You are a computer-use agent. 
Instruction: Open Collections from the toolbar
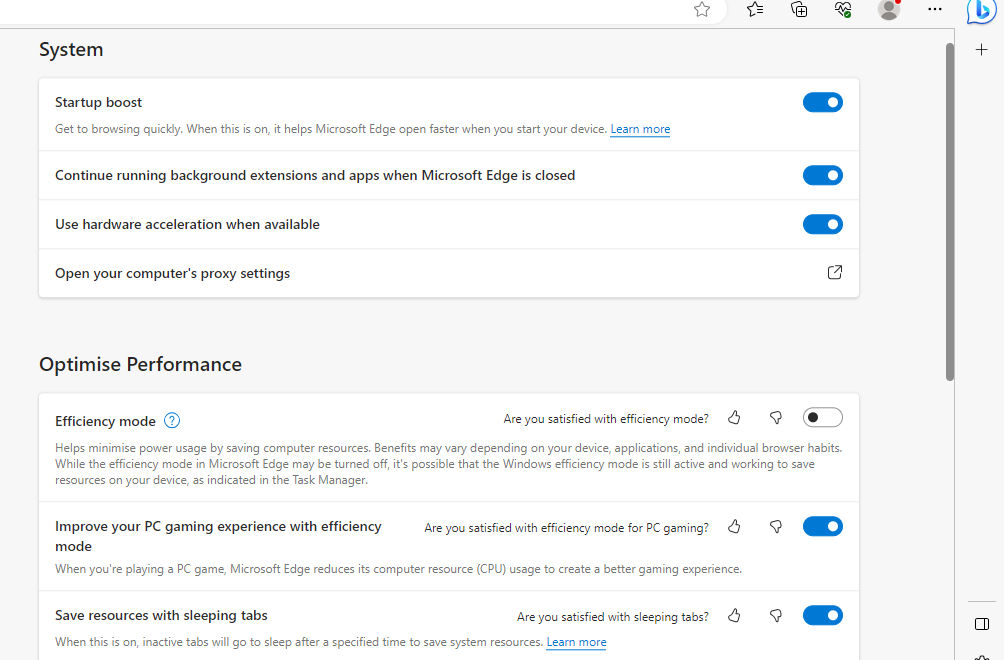coord(798,11)
